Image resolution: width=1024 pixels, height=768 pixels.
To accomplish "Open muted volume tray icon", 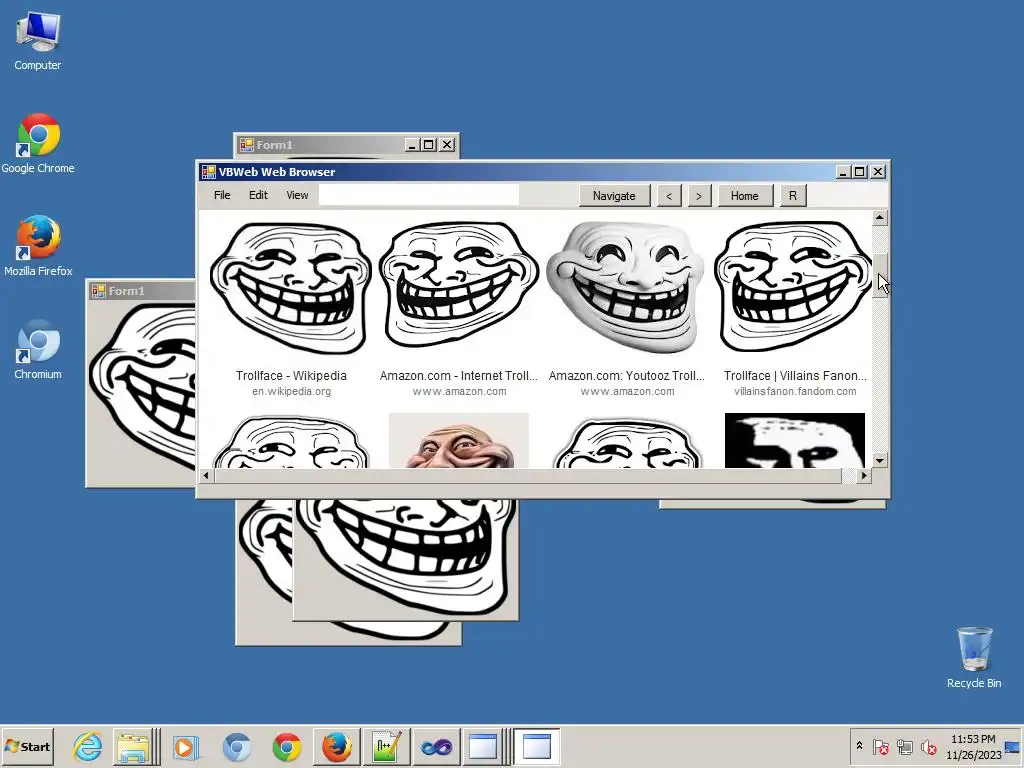I will [928, 746].
